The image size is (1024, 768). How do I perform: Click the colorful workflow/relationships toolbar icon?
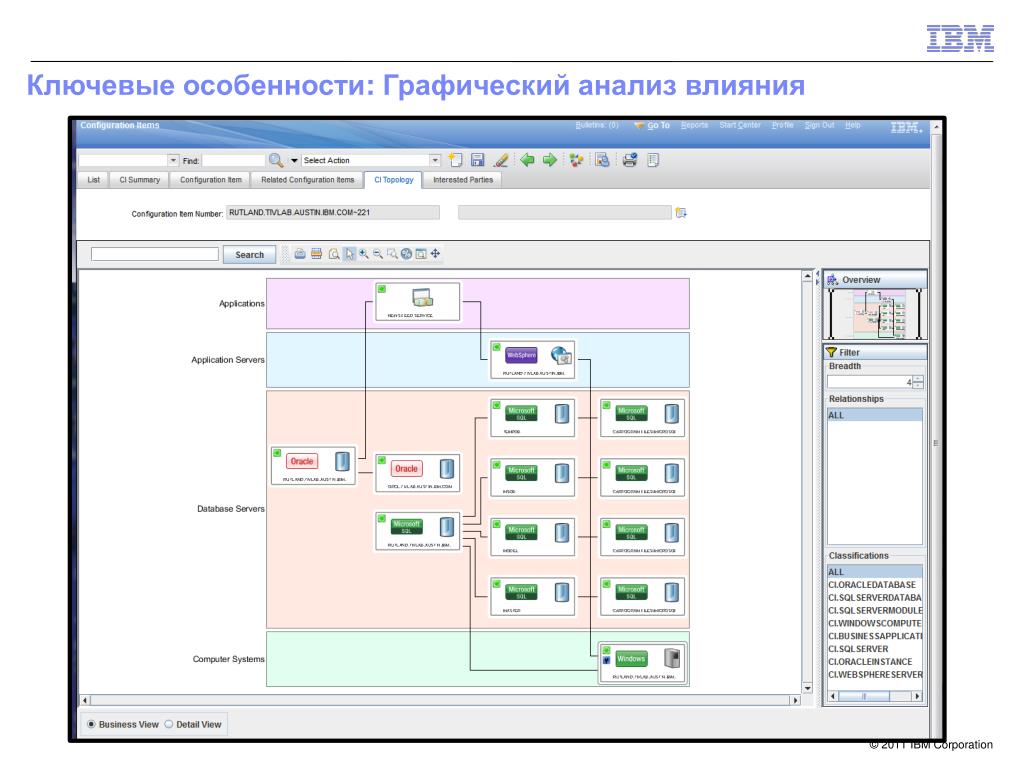point(575,160)
